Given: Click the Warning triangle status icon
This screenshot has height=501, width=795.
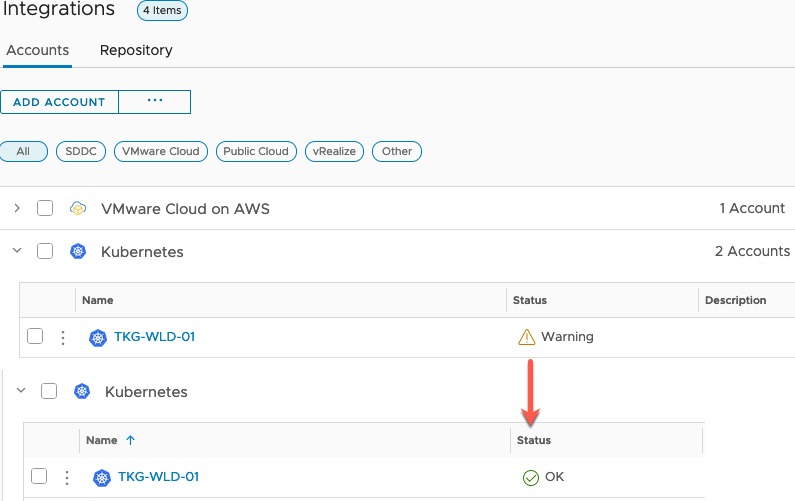Looking at the screenshot, I should (527, 337).
